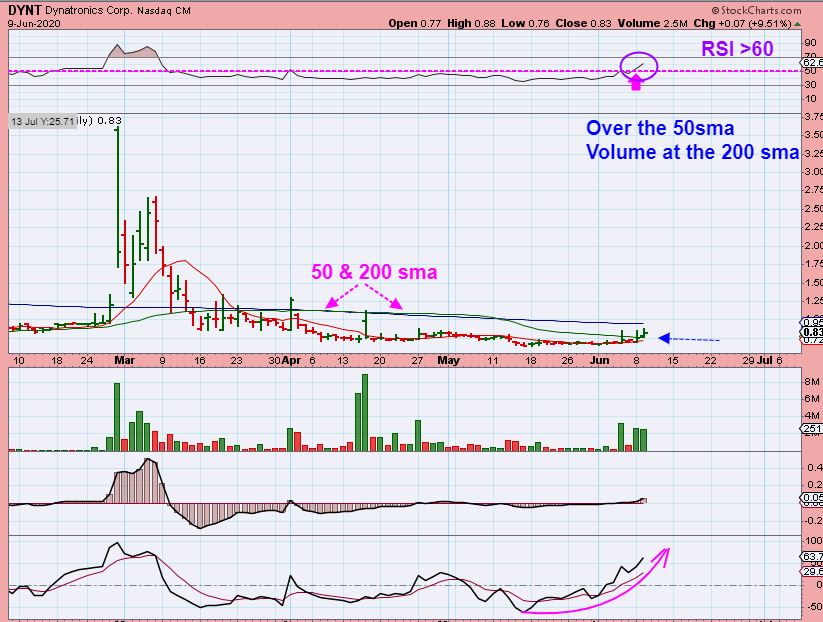This screenshot has height=622, width=823.
Task: Click the 4M volume axis label
Action: tap(811, 415)
